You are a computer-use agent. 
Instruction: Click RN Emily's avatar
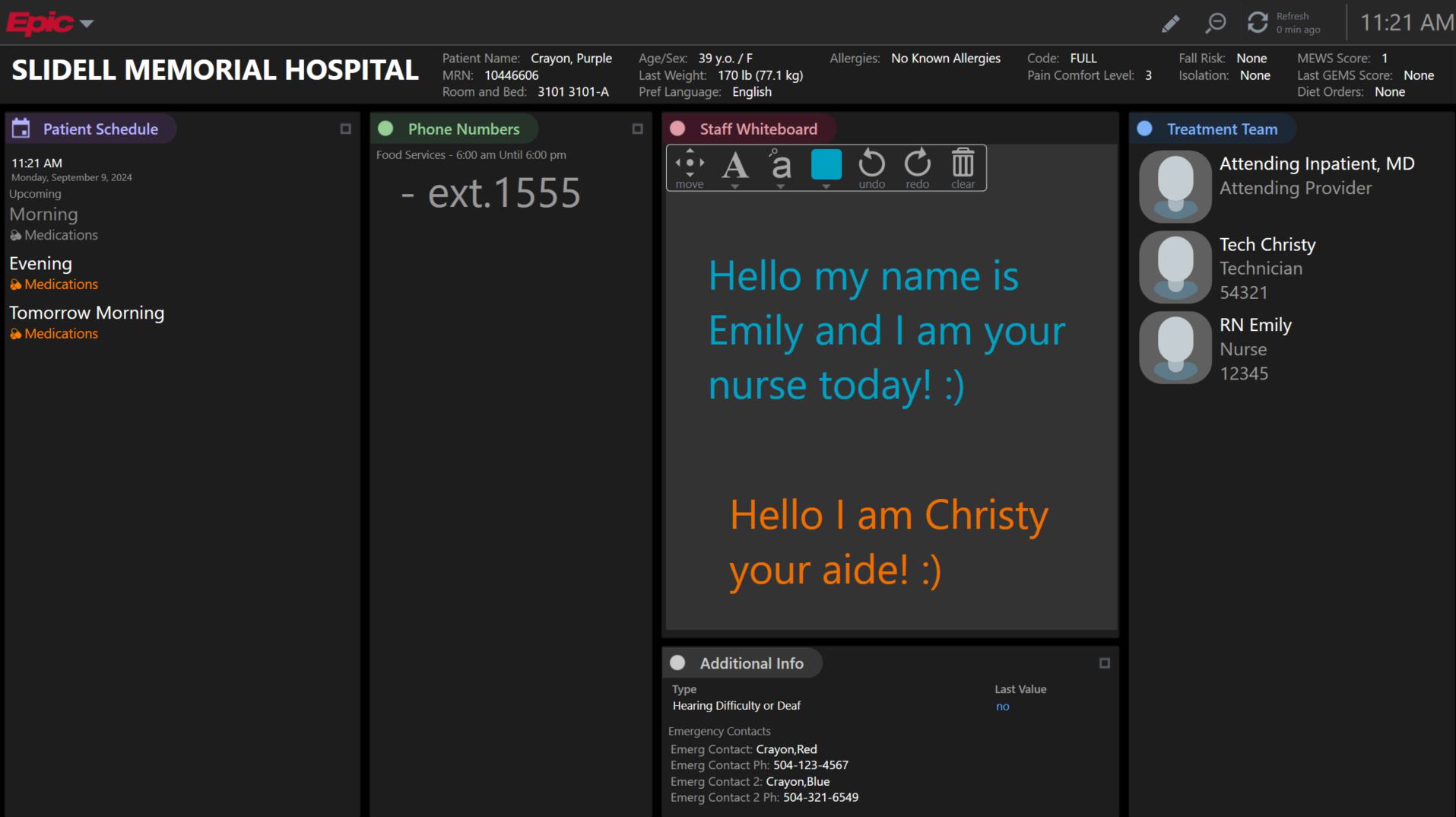[x=1175, y=348]
